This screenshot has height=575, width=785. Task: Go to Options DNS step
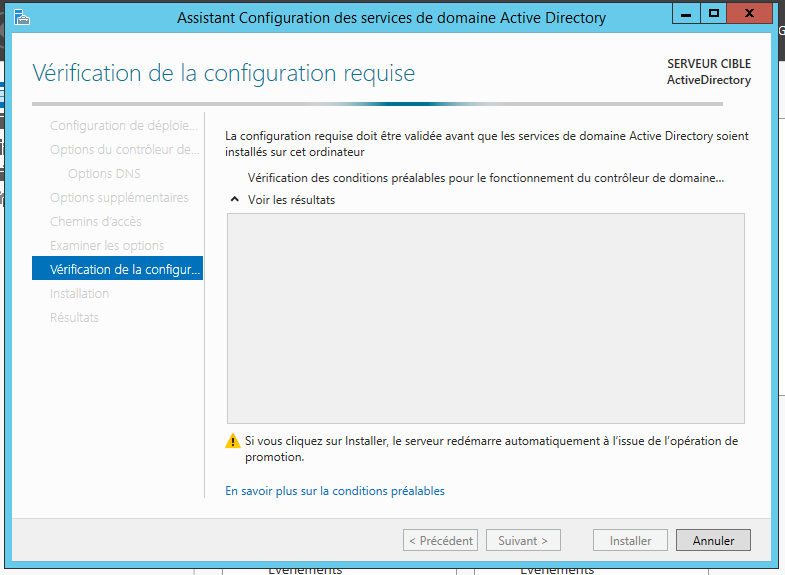point(104,174)
